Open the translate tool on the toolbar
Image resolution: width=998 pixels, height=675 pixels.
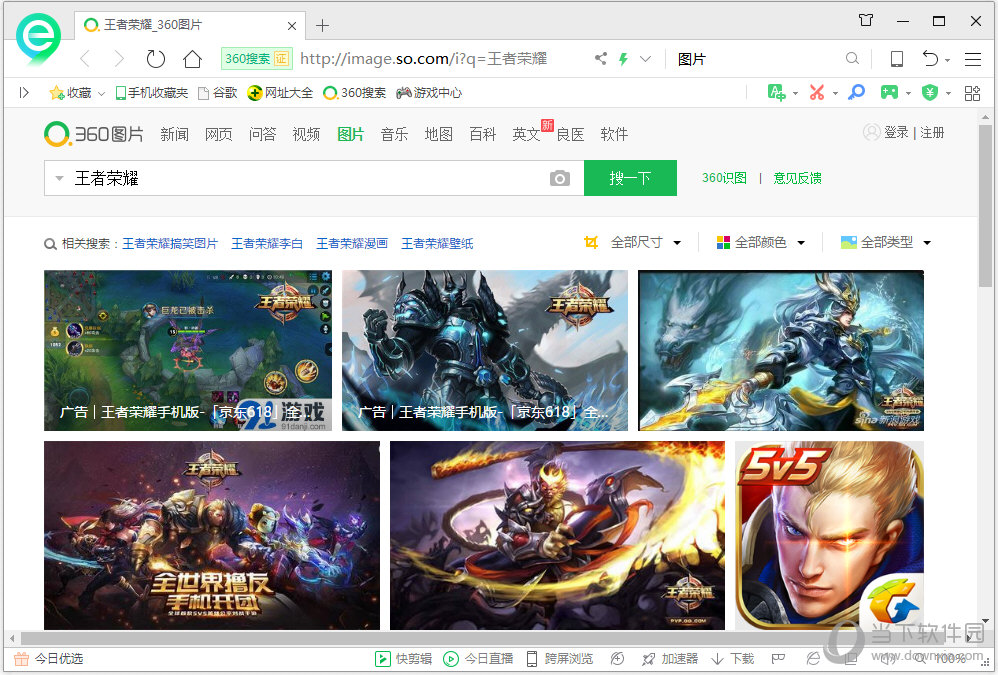(x=775, y=92)
